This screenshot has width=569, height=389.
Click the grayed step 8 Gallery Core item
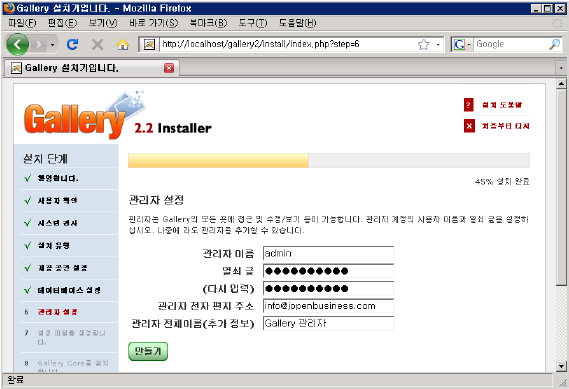pos(73,366)
